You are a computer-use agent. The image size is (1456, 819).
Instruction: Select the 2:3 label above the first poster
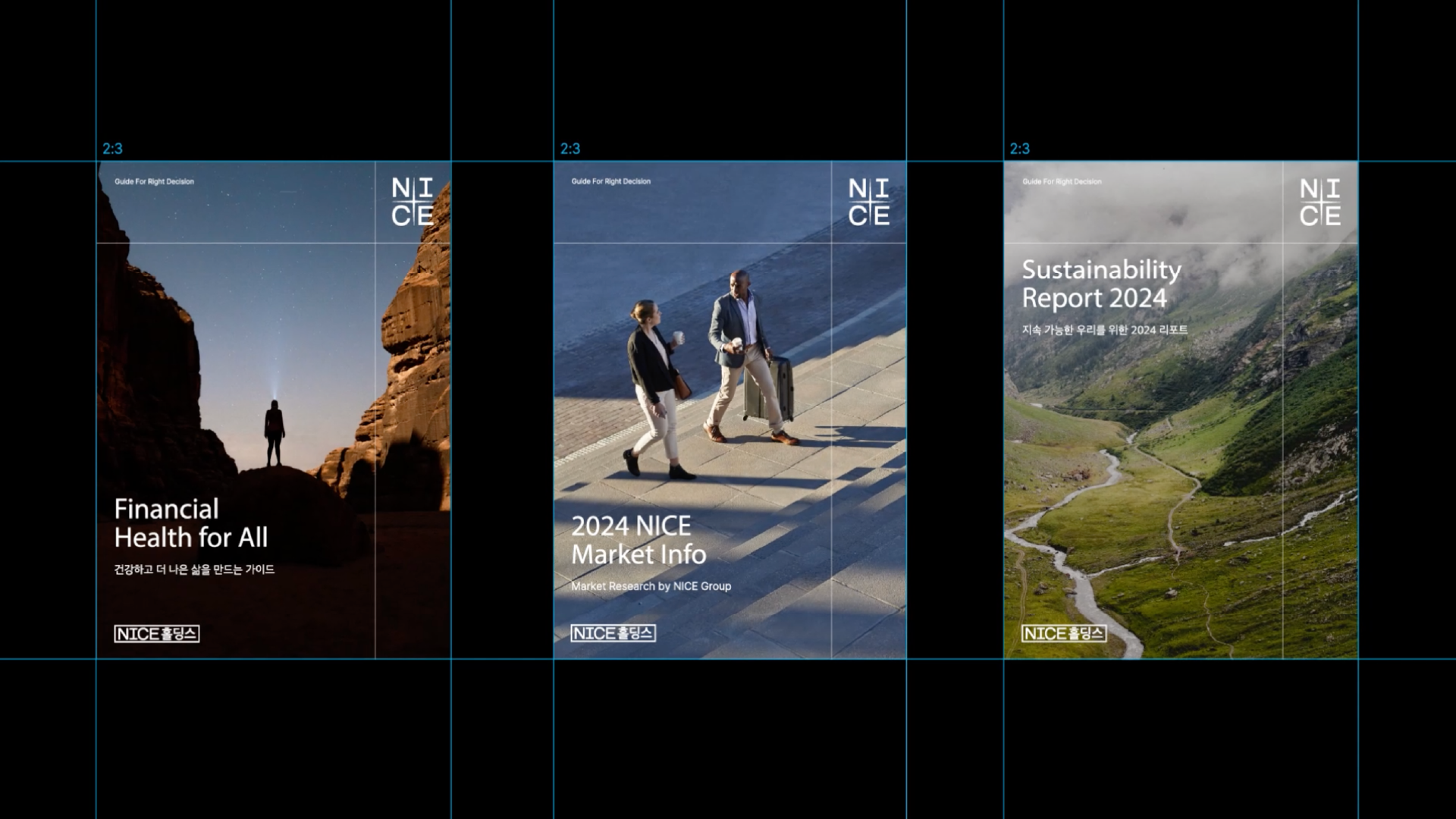112,149
